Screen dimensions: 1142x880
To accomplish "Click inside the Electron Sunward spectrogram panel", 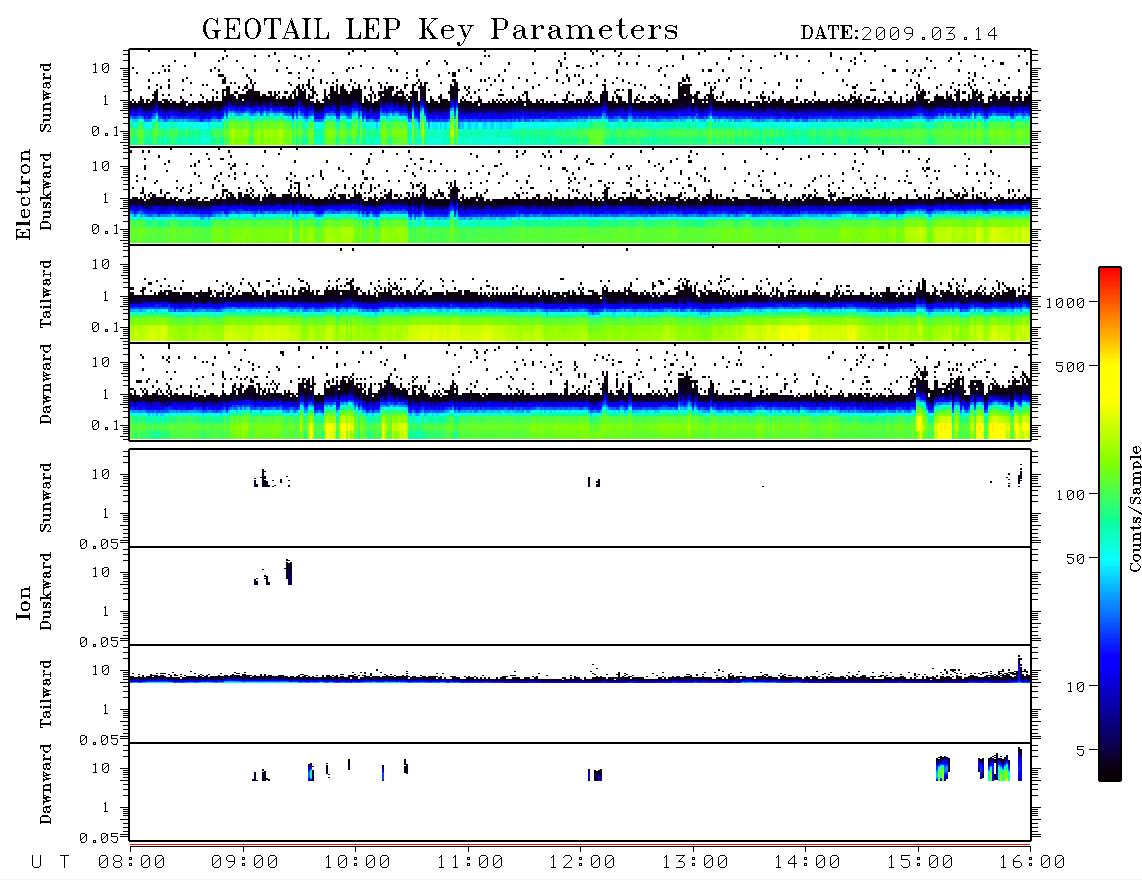I will [580, 98].
